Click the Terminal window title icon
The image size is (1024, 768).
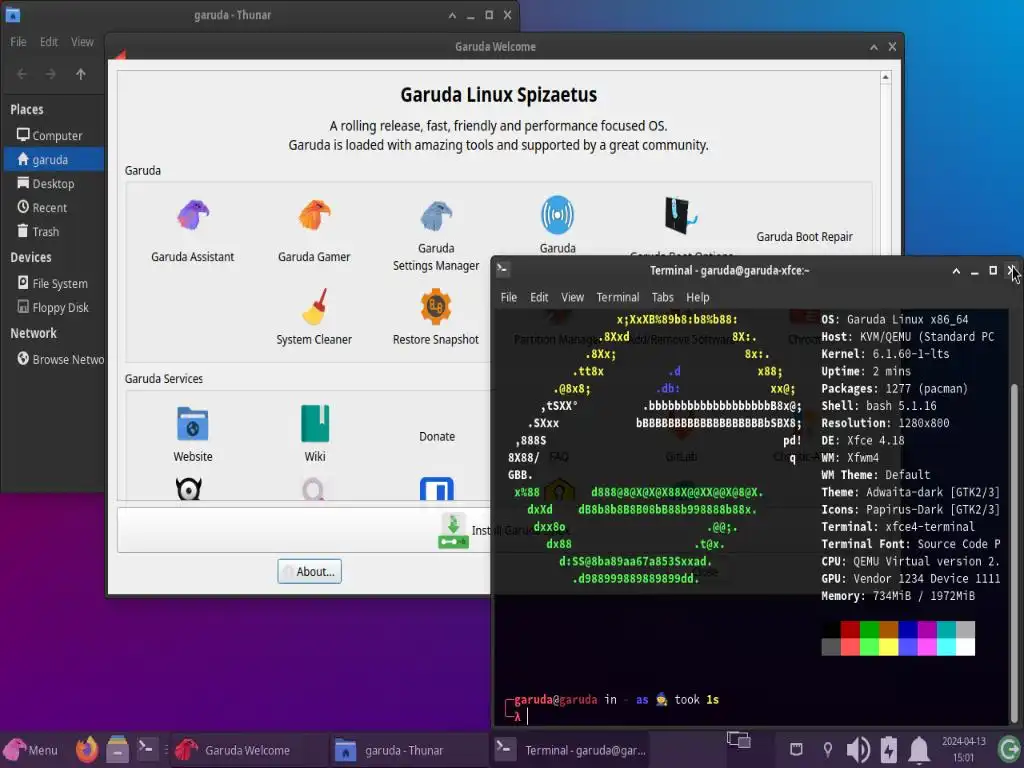click(x=503, y=270)
